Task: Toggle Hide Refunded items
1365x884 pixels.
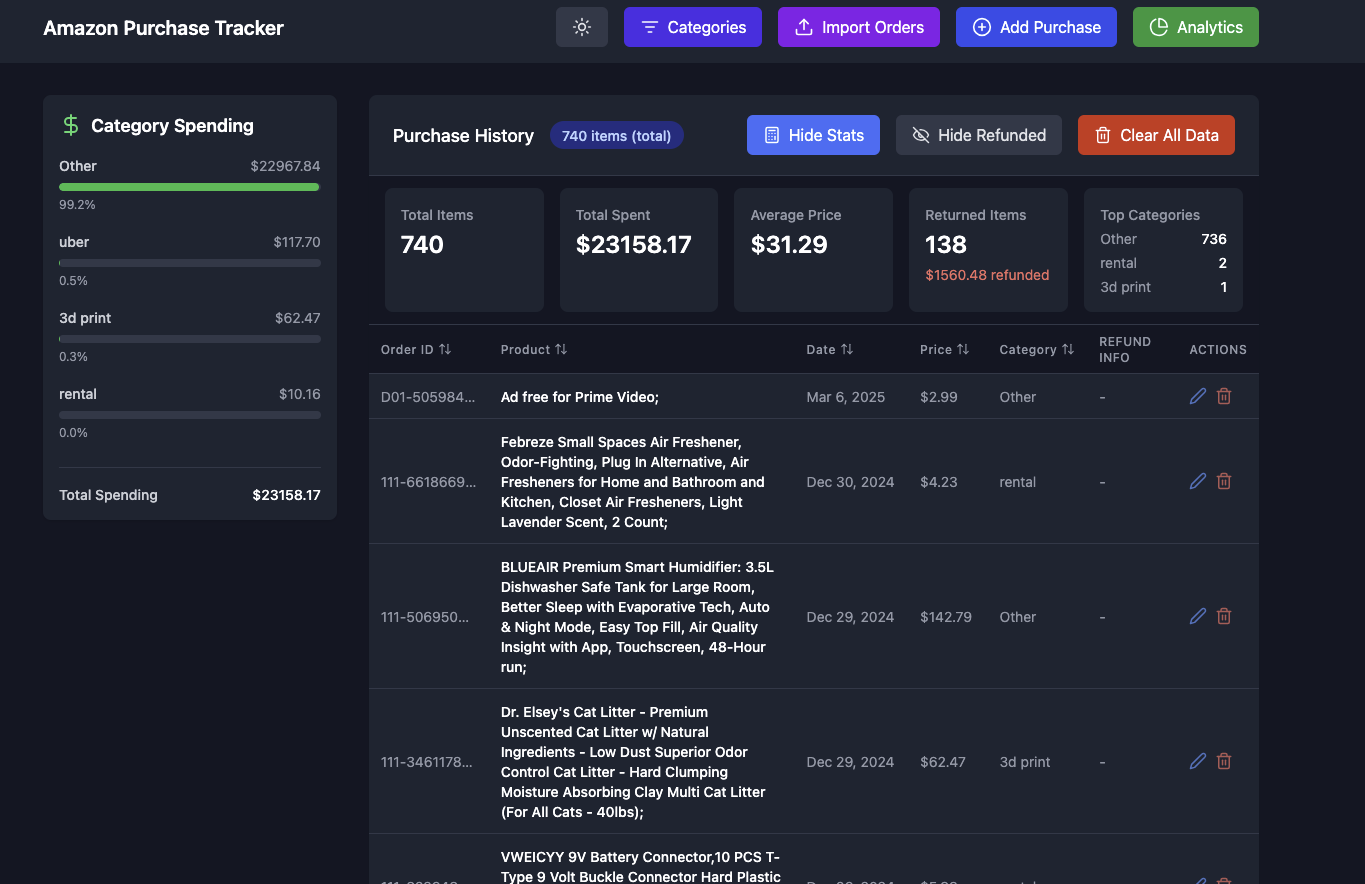Action: point(979,135)
